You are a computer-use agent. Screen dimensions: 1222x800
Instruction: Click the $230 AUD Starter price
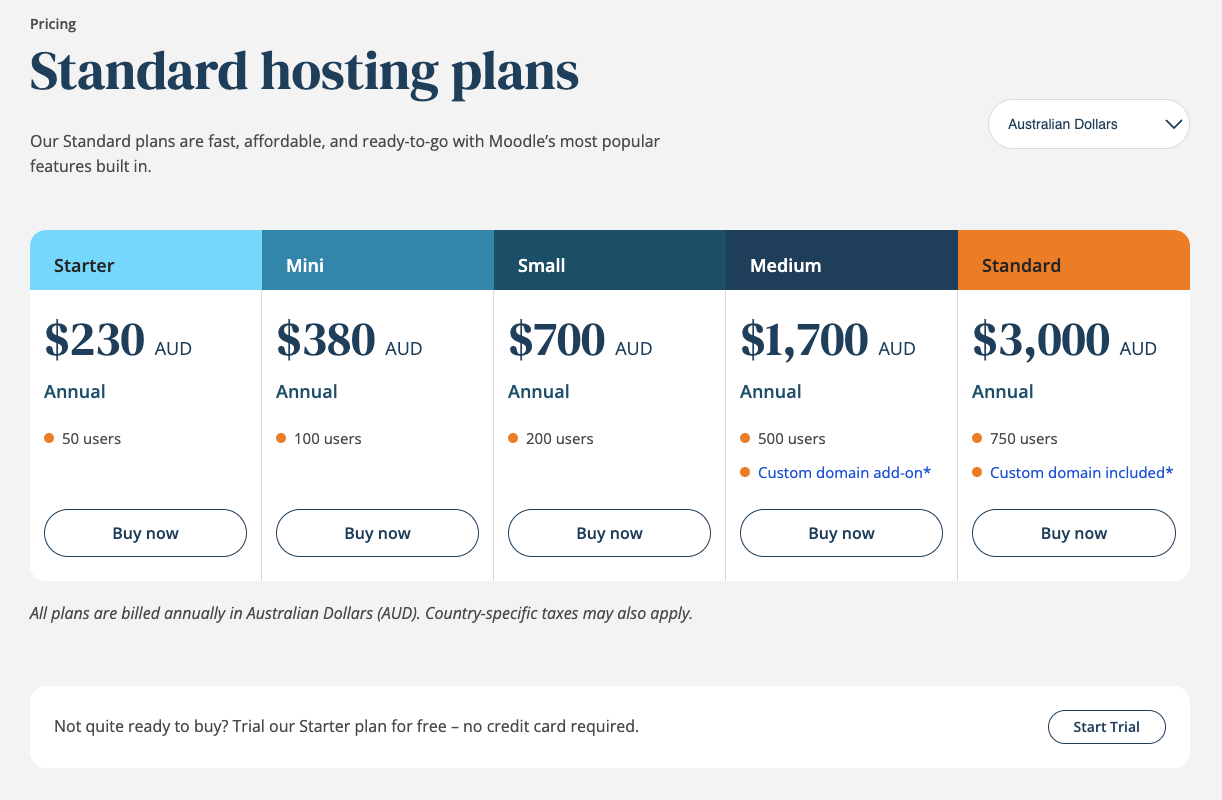pyautogui.click(x=118, y=340)
